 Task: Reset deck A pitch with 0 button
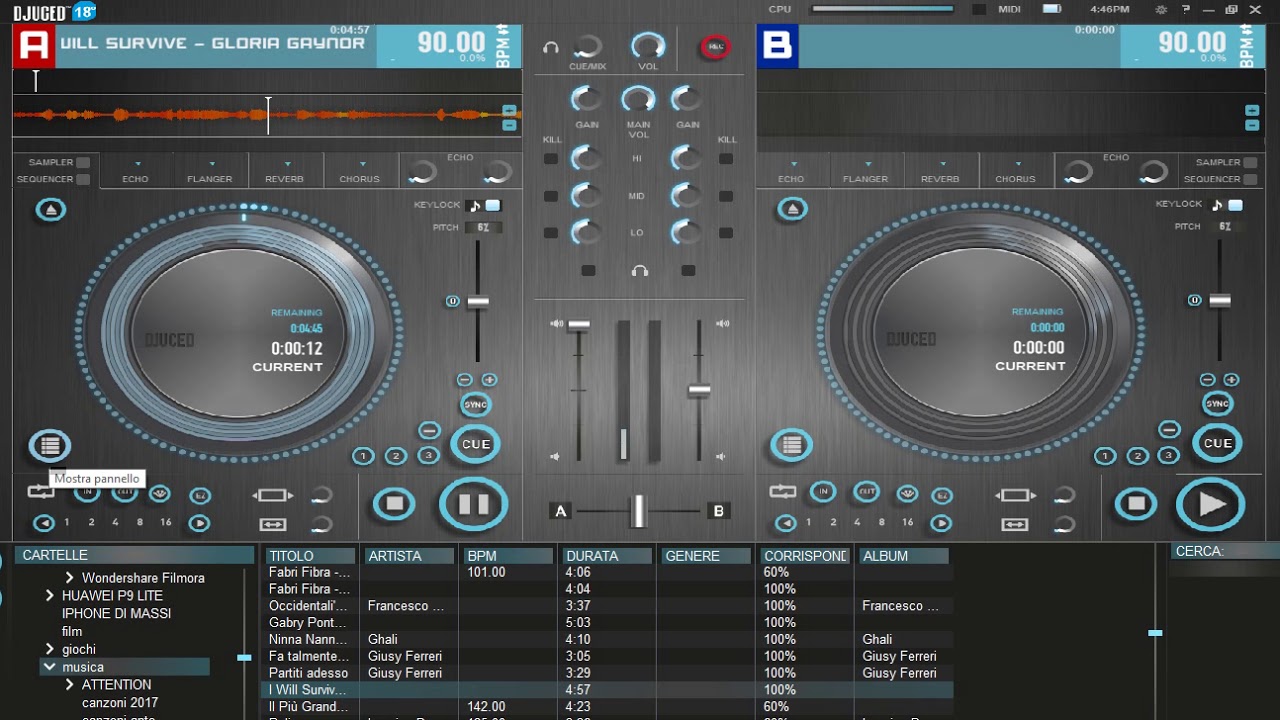pos(453,301)
